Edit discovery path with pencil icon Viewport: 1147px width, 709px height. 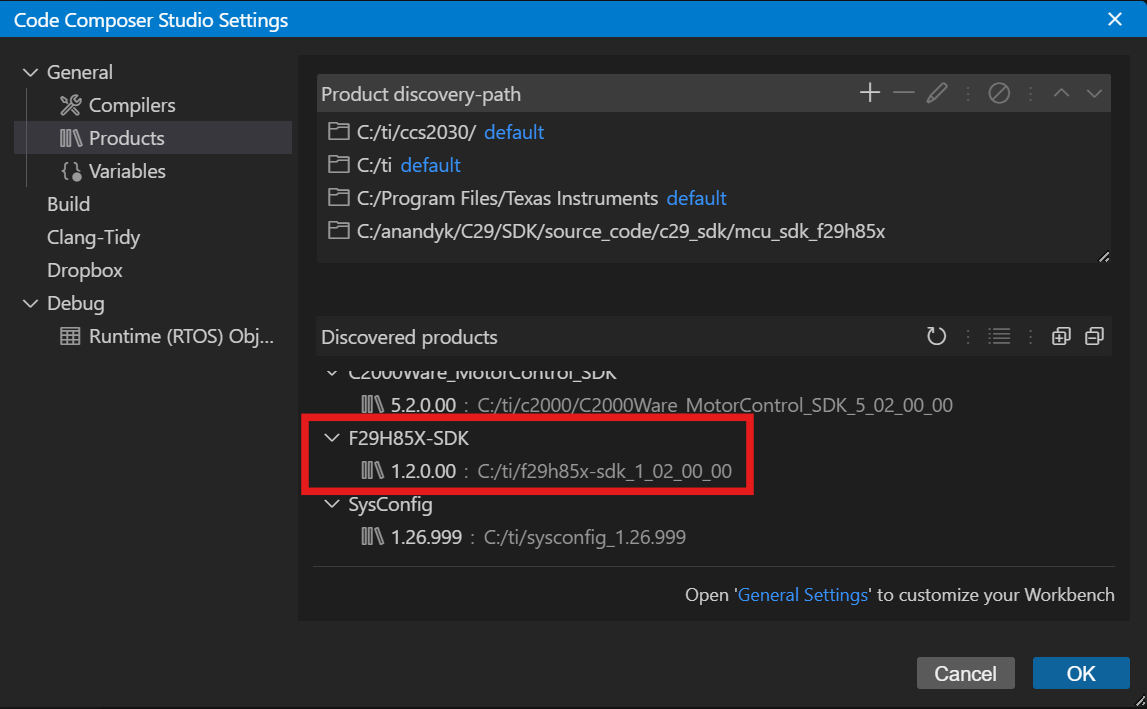(937, 92)
